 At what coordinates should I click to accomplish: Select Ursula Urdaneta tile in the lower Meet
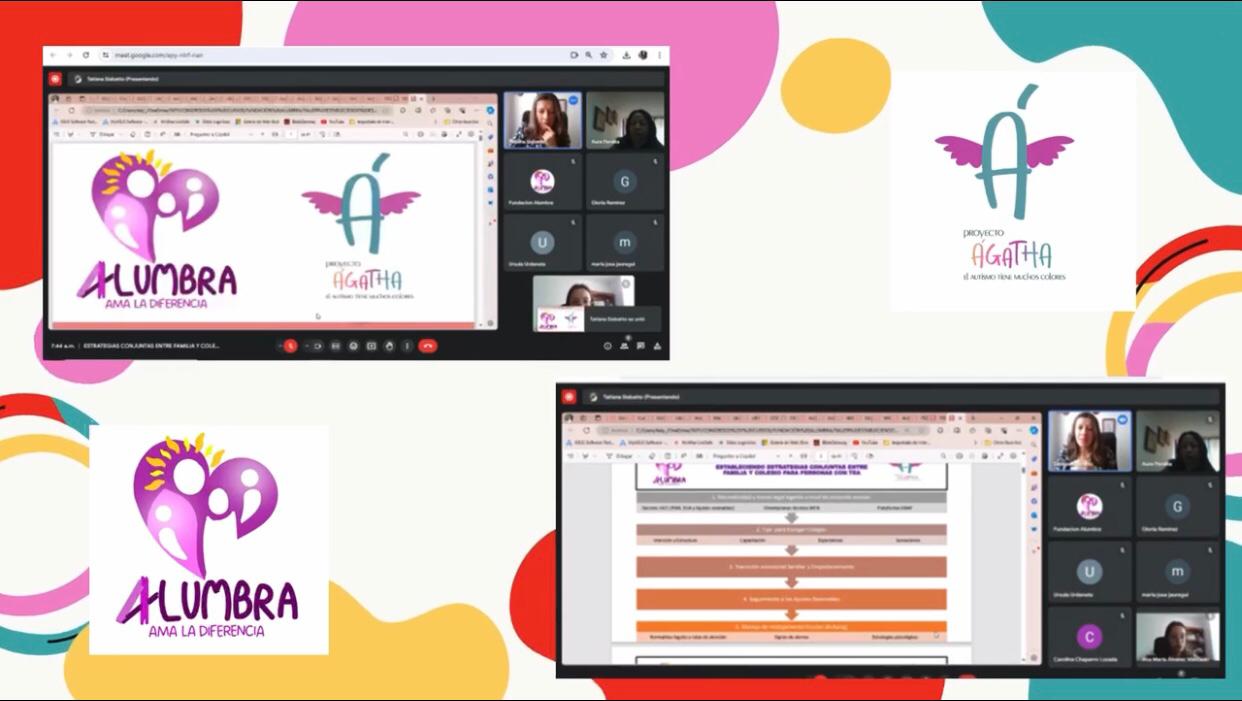click(x=1089, y=572)
